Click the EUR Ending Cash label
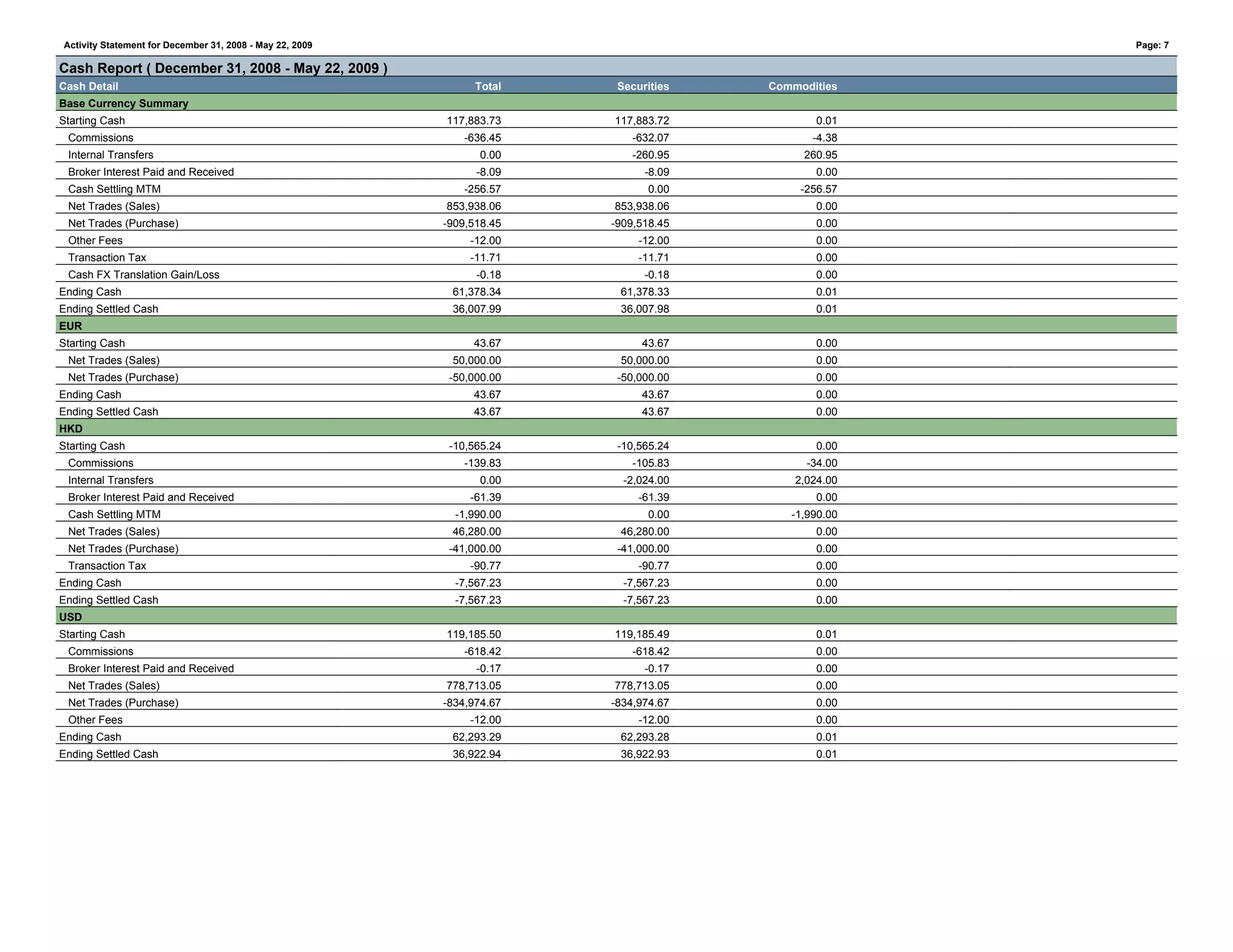The height and width of the screenshot is (952, 1233). (90, 395)
